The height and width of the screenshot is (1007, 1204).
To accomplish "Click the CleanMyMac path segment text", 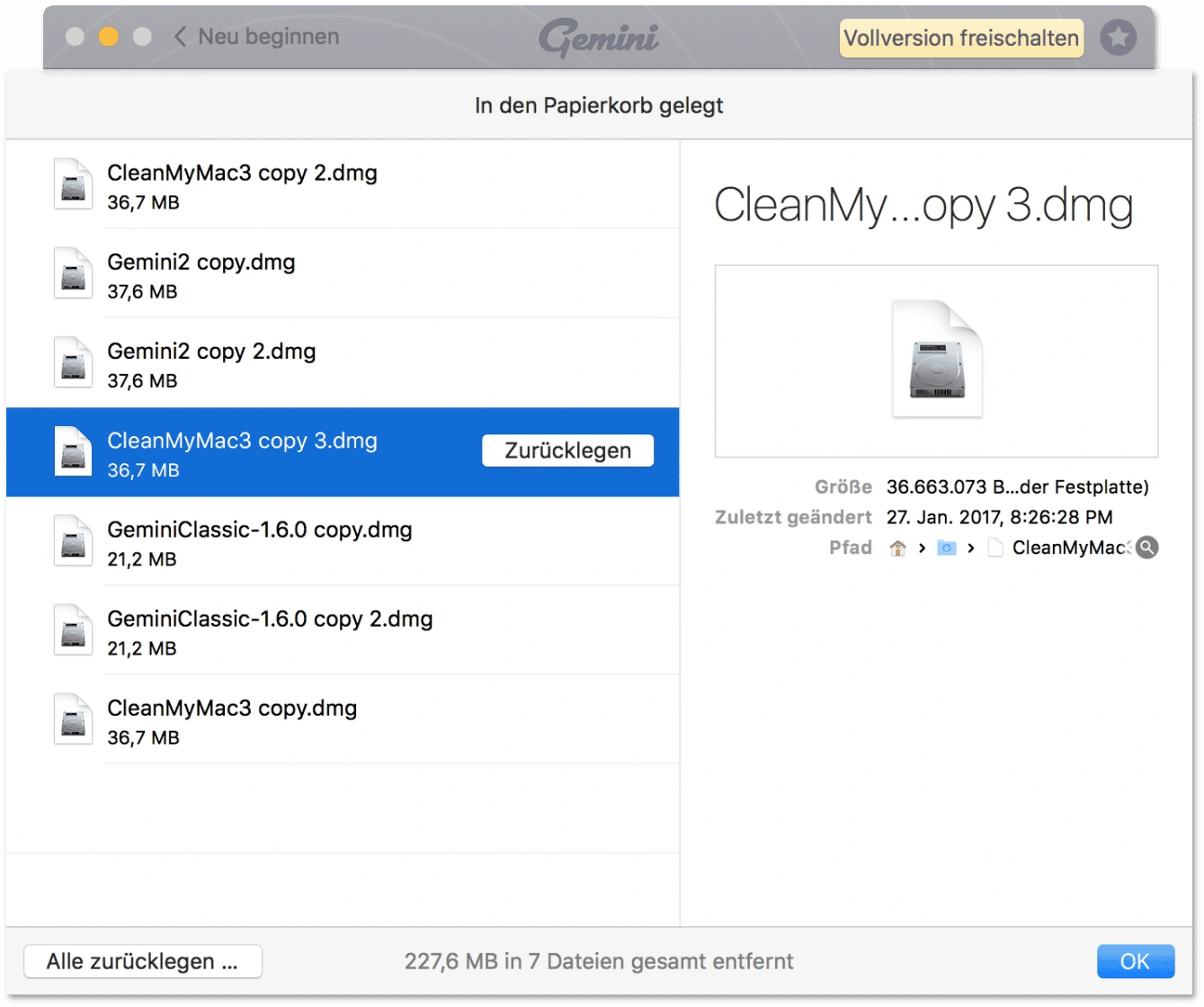I will [1073, 548].
